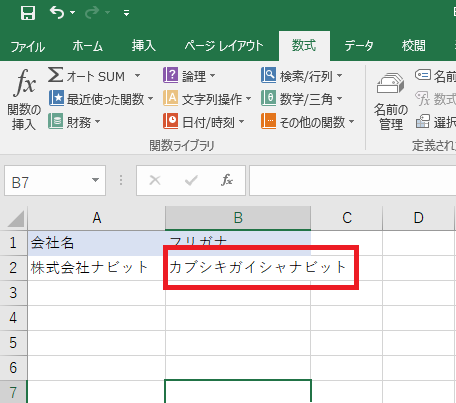Switch to the 校閲 tab

414,46
